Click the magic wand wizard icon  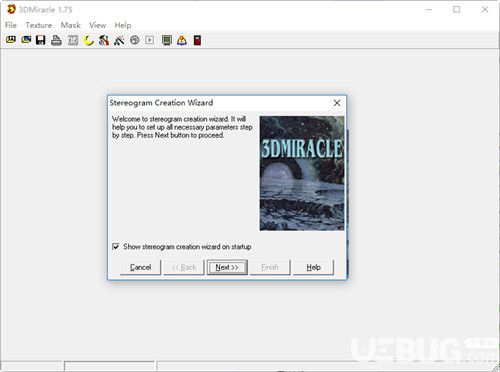(119, 40)
